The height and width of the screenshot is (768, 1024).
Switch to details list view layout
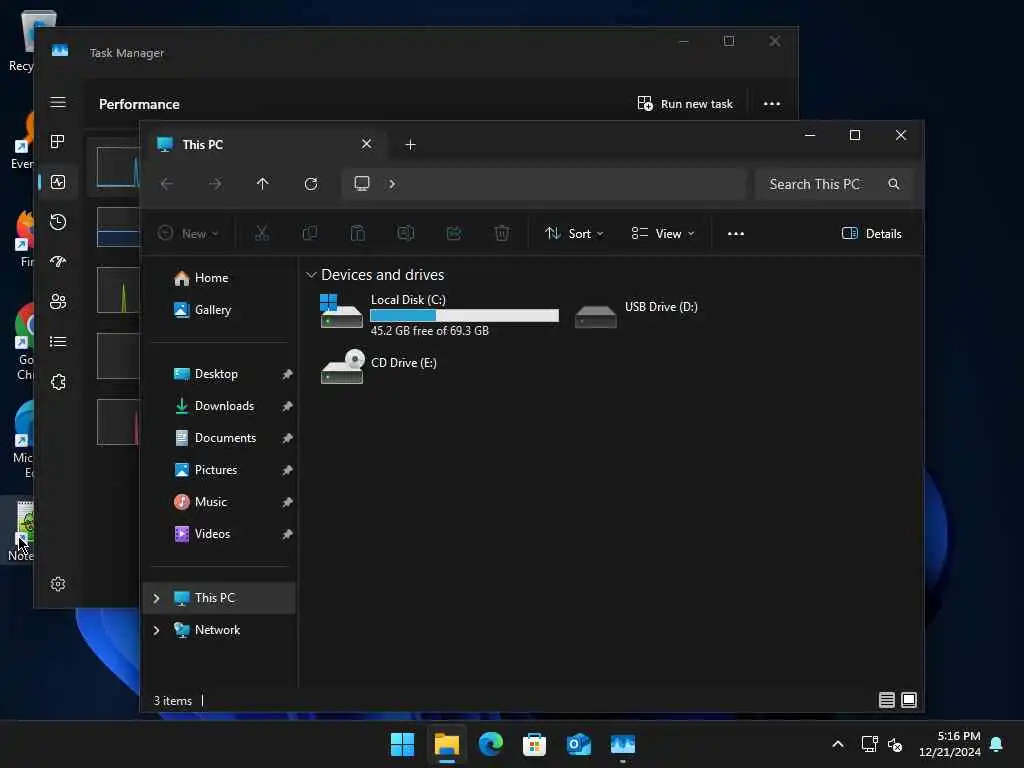pyautogui.click(x=886, y=700)
